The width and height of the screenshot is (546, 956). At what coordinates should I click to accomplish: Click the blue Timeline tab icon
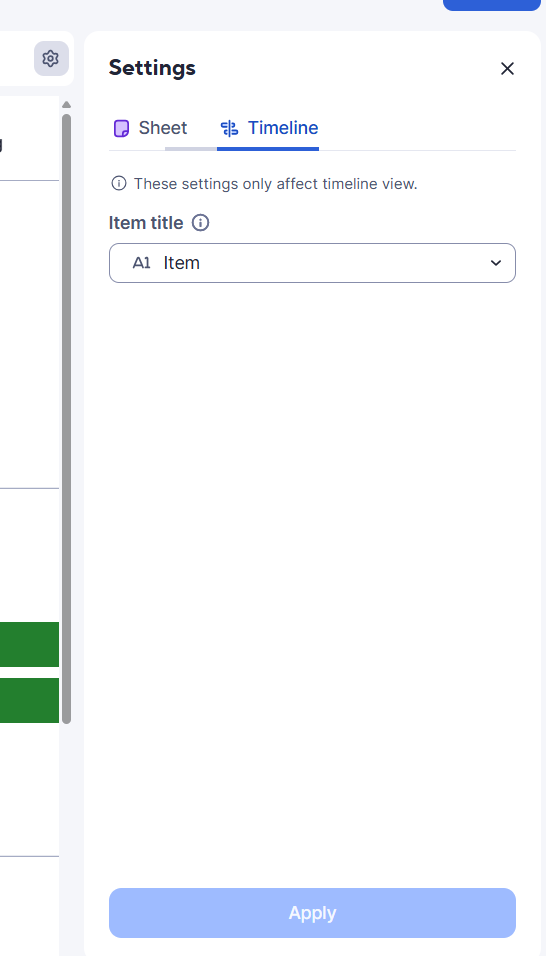pos(229,128)
